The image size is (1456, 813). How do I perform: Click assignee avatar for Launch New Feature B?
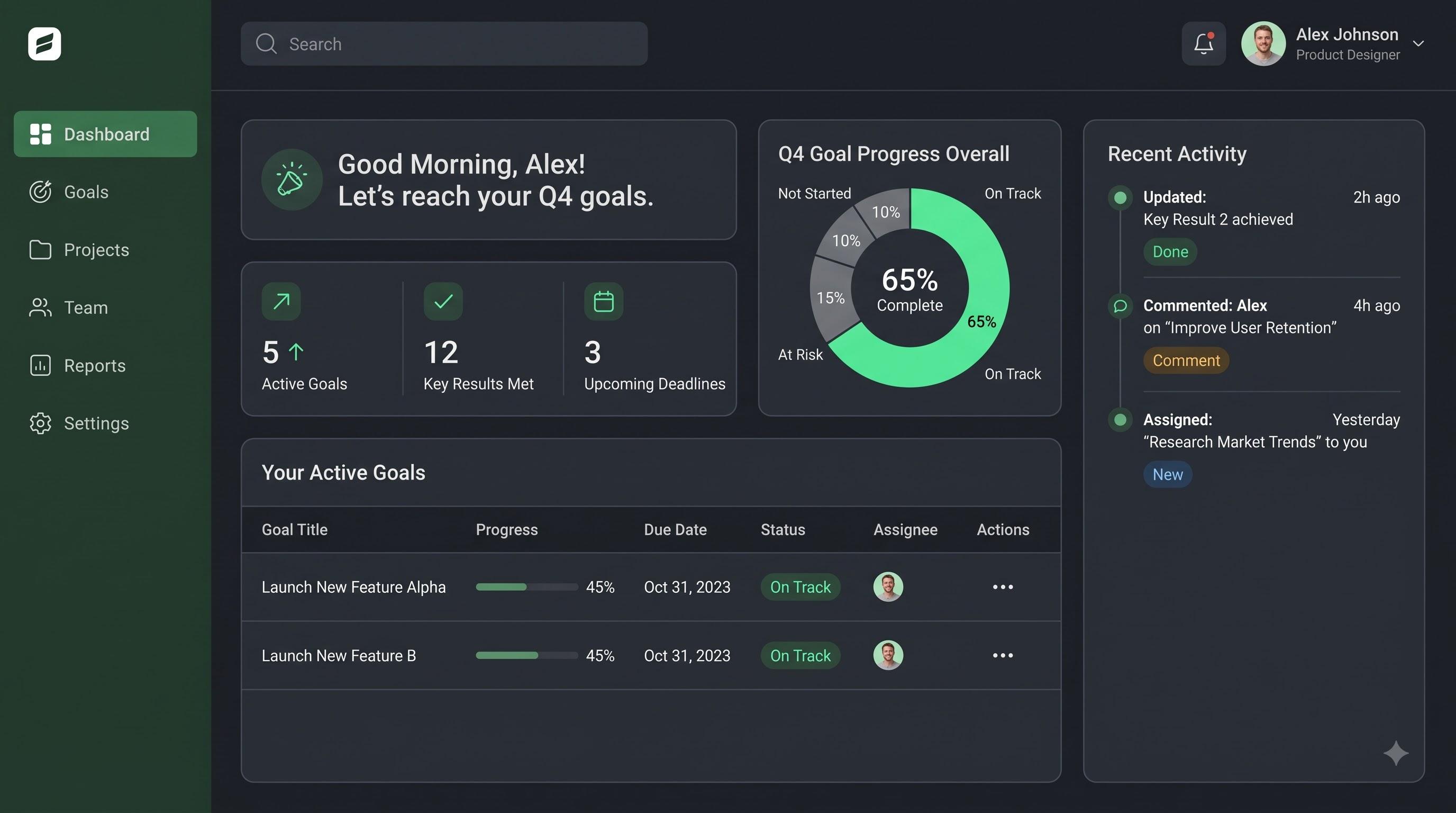pos(888,655)
